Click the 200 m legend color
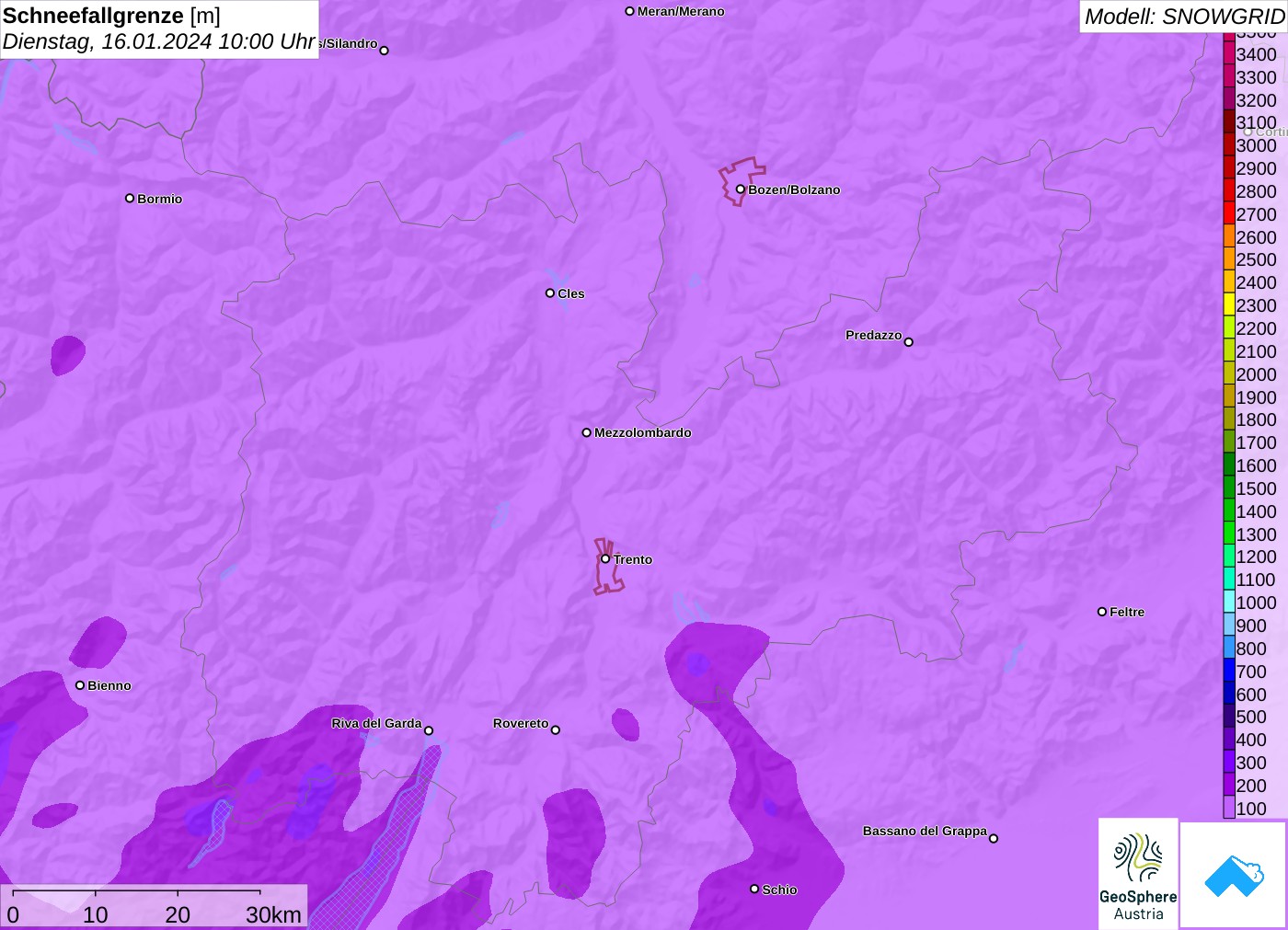 coord(1229,785)
